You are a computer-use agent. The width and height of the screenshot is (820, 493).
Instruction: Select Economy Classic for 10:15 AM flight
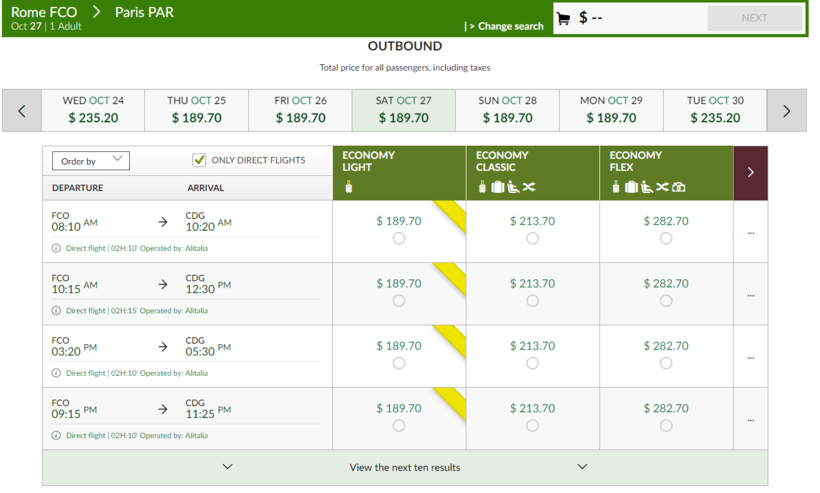(532, 301)
